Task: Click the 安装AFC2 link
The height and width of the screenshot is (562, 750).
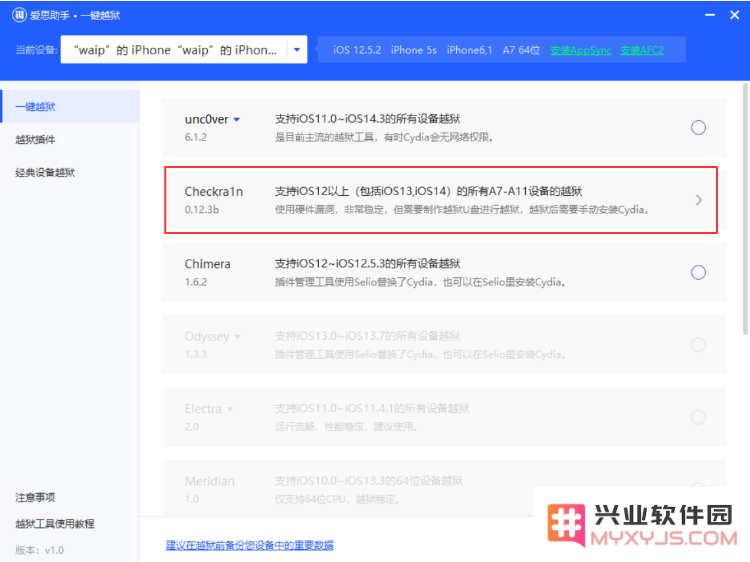Action: pyautogui.click(x=642, y=50)
